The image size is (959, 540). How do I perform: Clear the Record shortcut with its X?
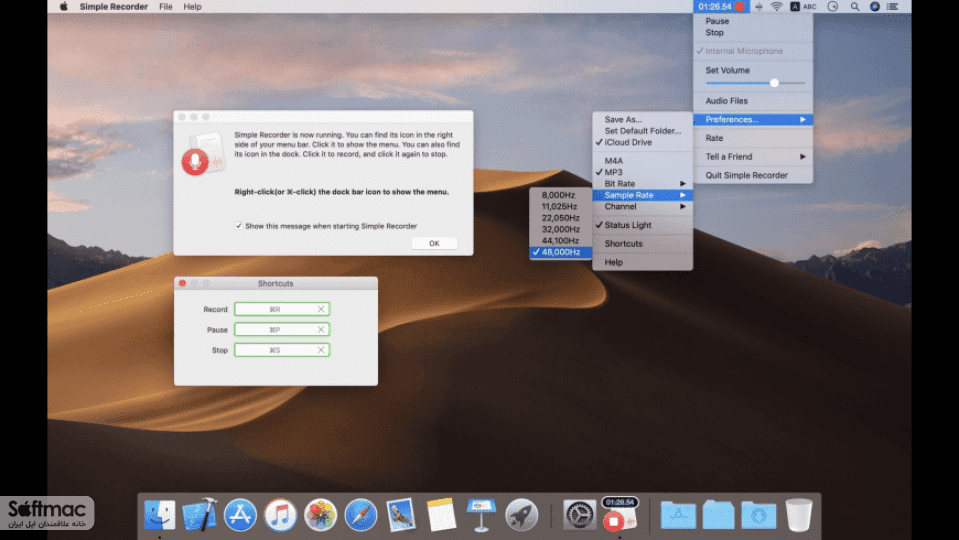click(320, 309)
